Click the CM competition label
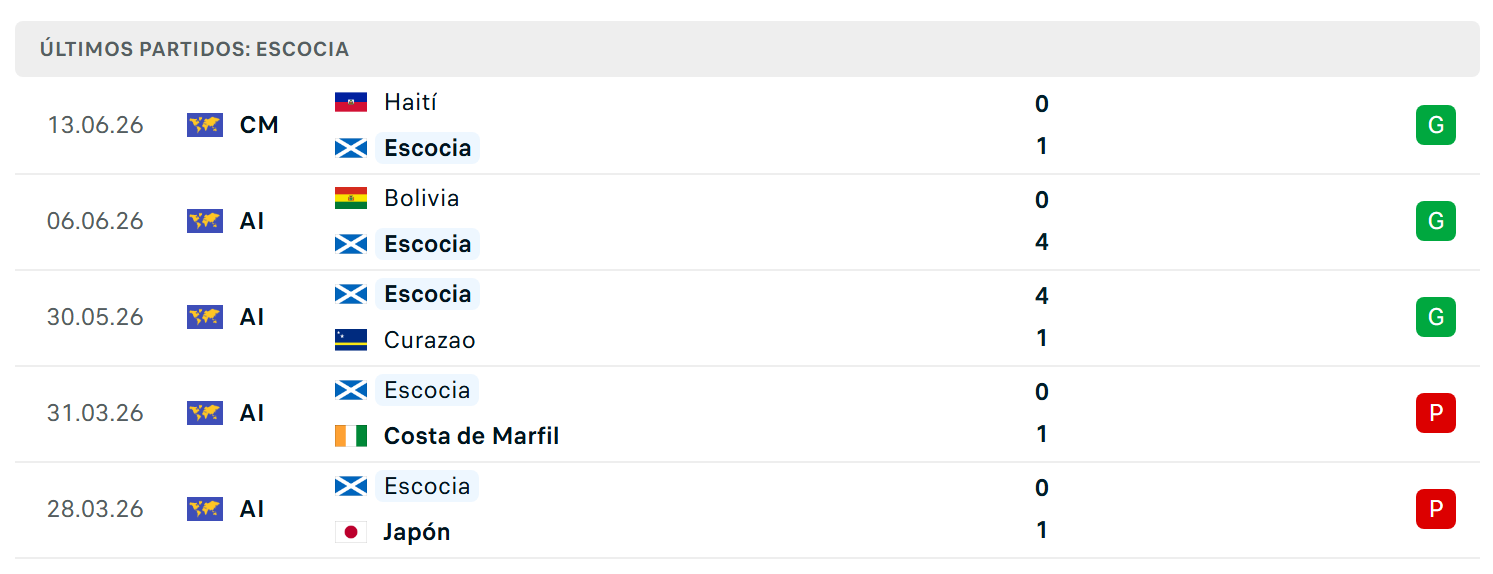Image resolution: width=1493 pixels, height=574 pixels. click(259, 125)
